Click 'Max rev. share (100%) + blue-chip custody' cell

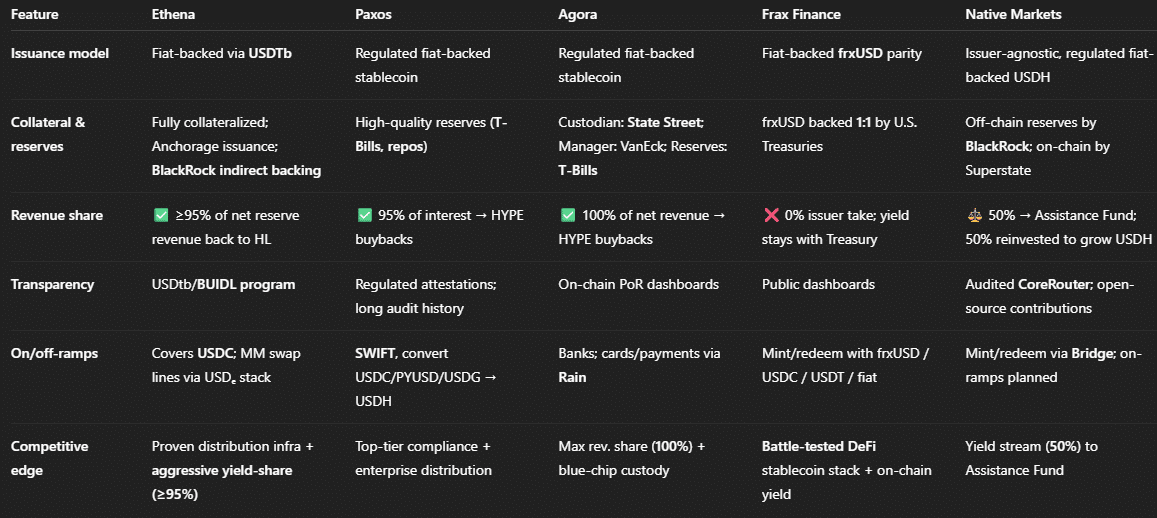point(632,458)
